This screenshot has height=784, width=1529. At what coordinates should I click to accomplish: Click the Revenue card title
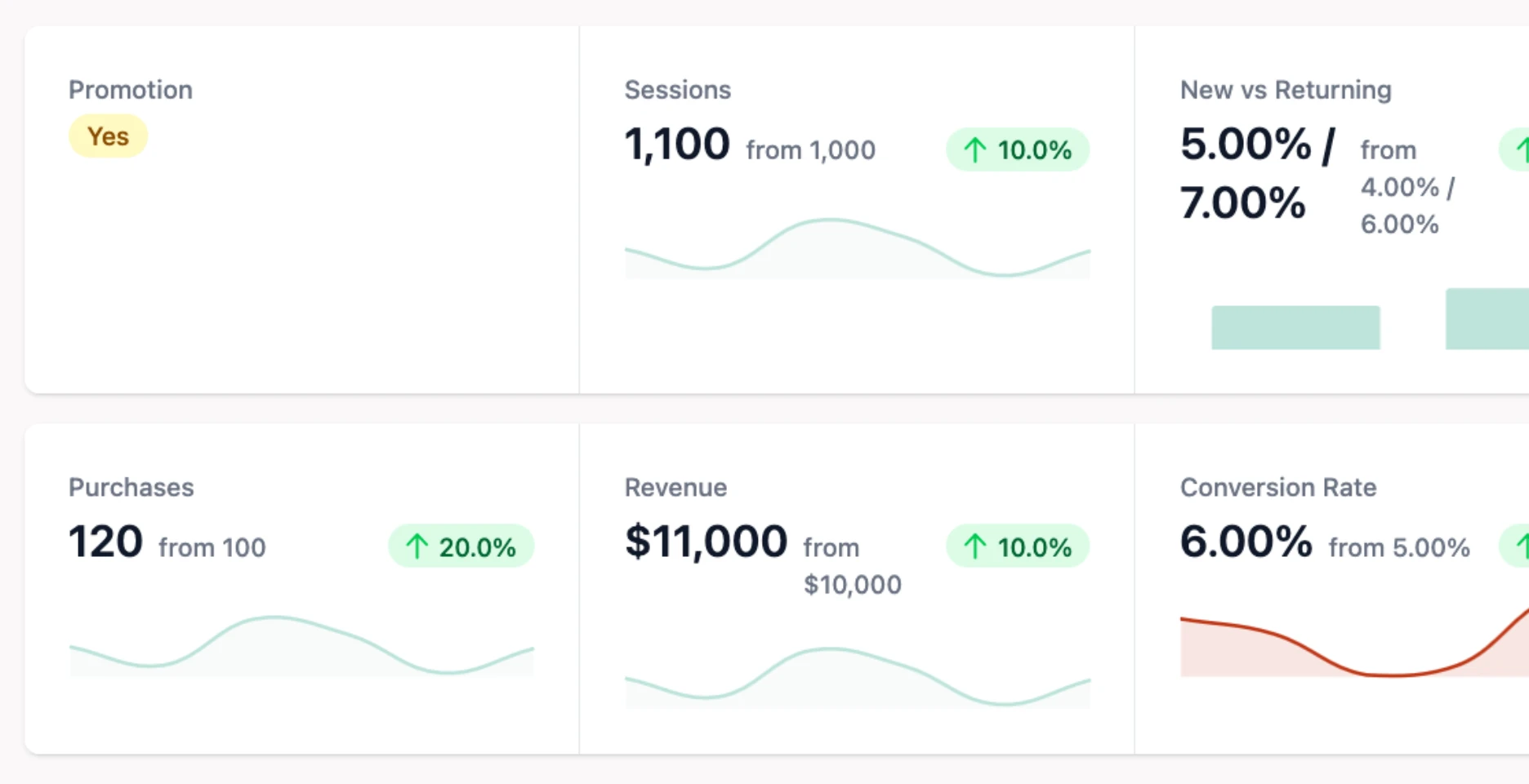(675, 488)
